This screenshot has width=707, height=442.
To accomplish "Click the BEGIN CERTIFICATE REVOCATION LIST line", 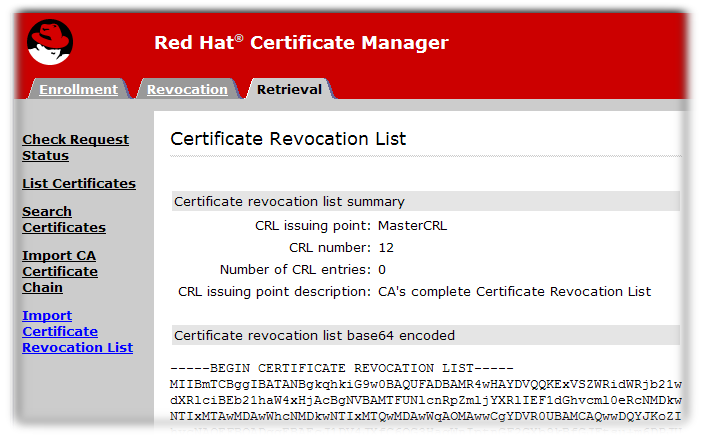I will pos(341,368).
